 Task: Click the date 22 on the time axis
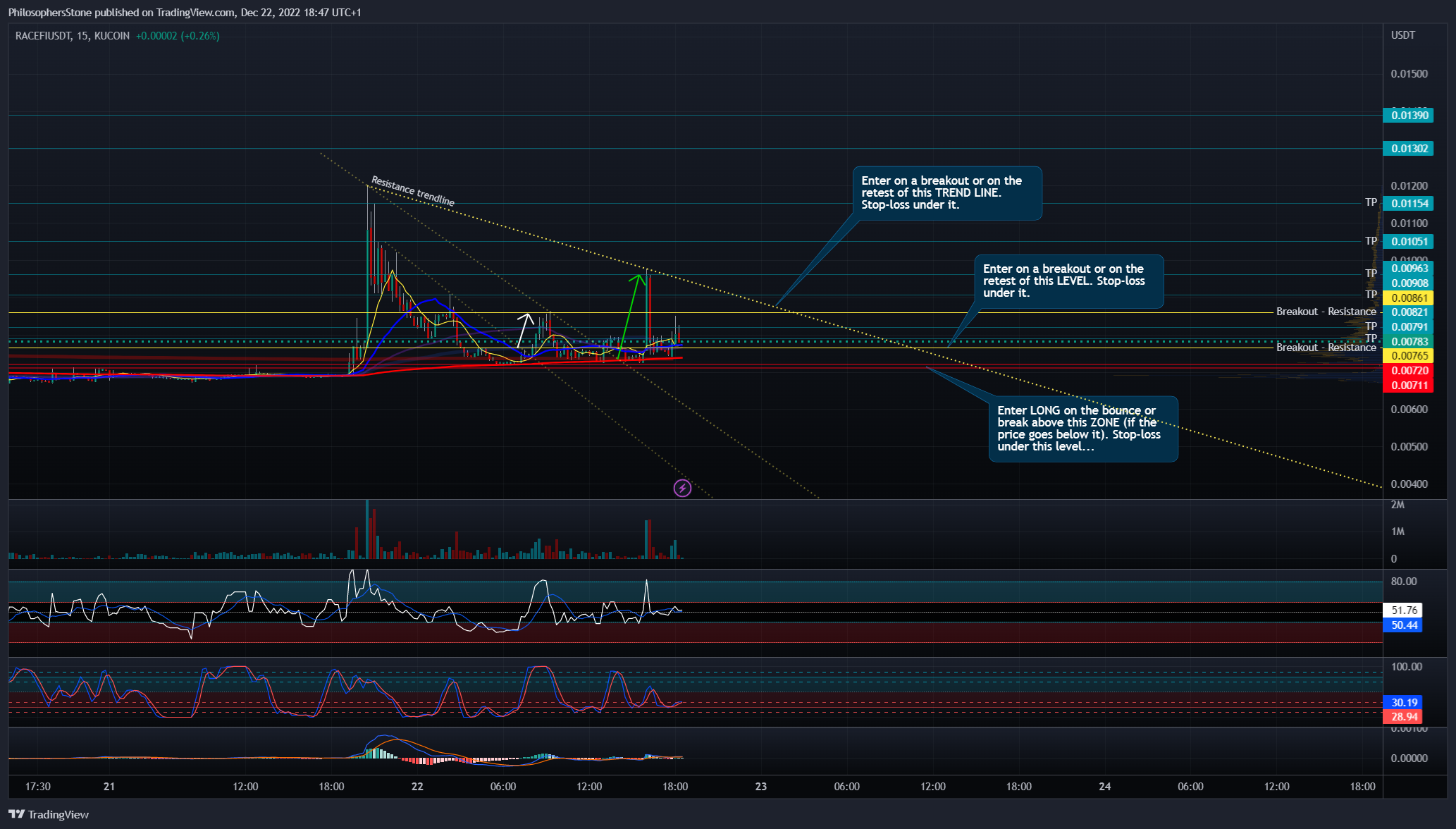[x=417, y=787]
